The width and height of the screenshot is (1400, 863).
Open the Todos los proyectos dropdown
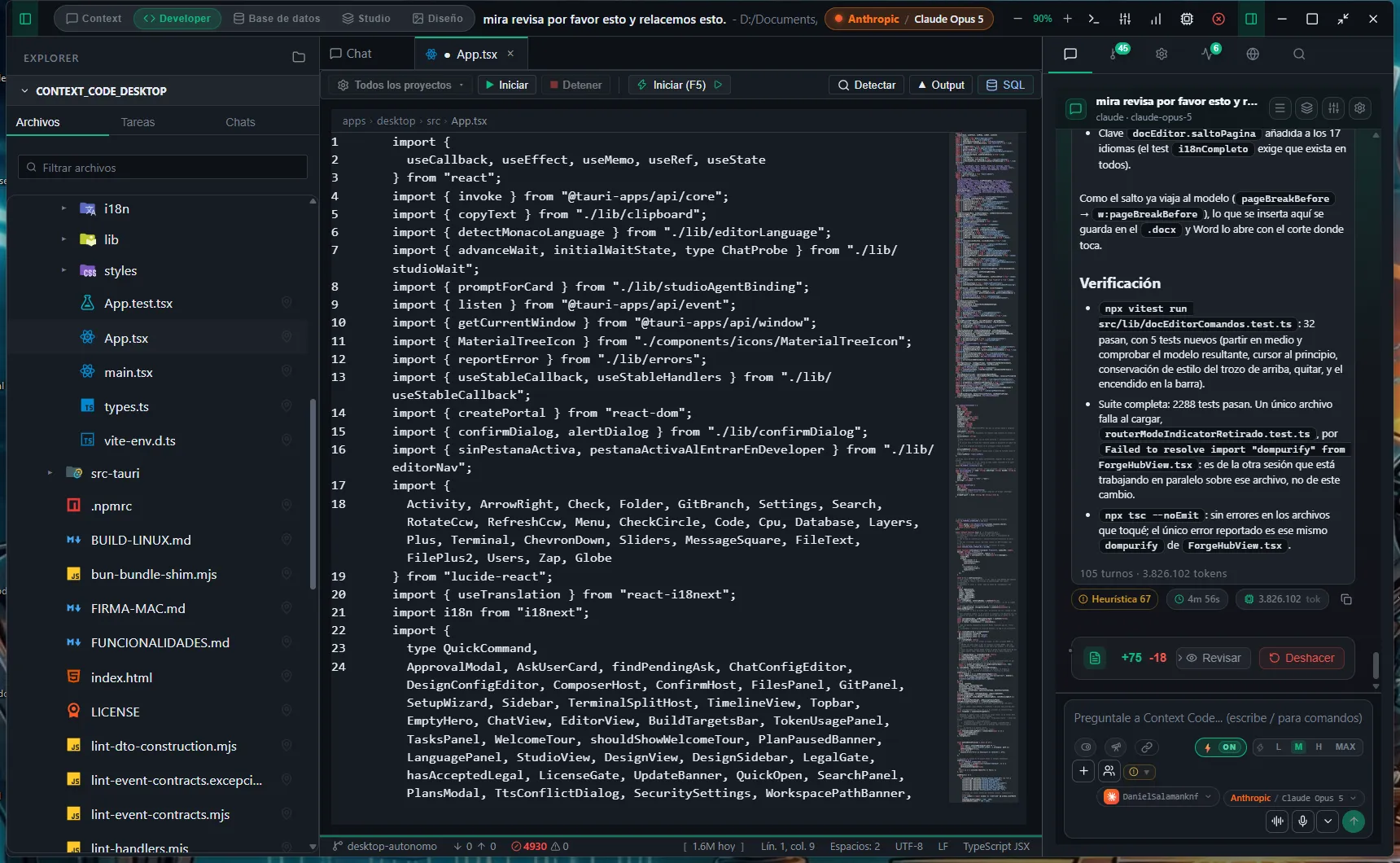[400, 85]
